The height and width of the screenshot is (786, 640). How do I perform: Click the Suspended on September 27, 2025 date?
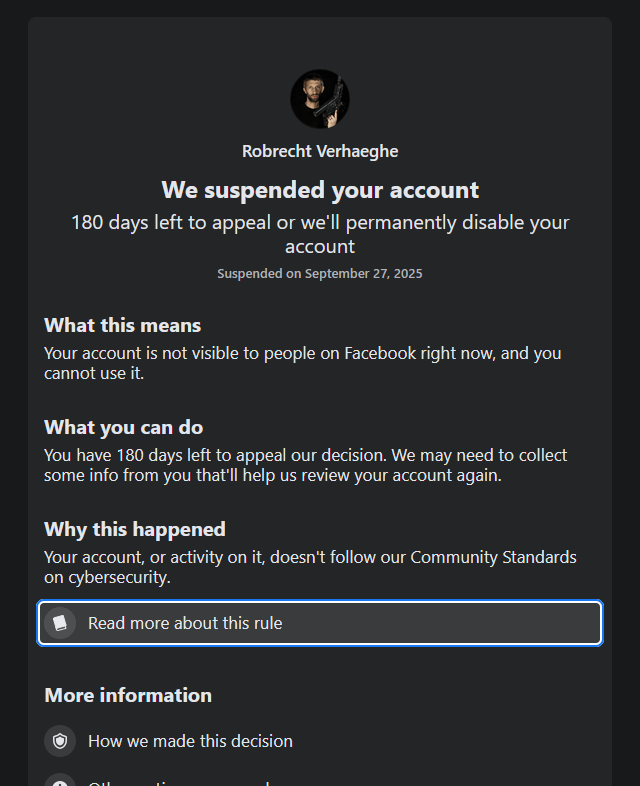pos(320,273)
